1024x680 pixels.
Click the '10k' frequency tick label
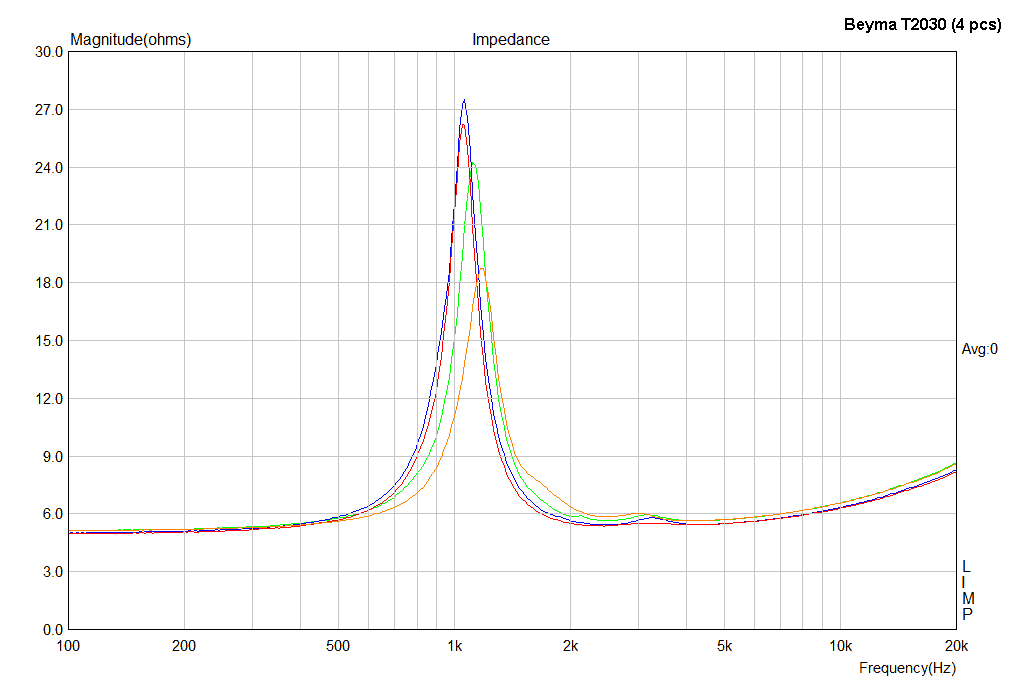click(x=840, y=646)
